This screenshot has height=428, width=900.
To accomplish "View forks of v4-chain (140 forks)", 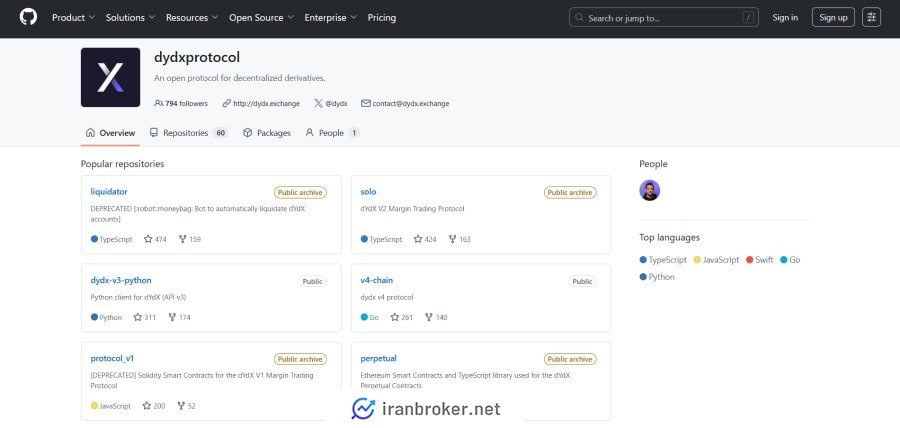I will click(436, 317).
